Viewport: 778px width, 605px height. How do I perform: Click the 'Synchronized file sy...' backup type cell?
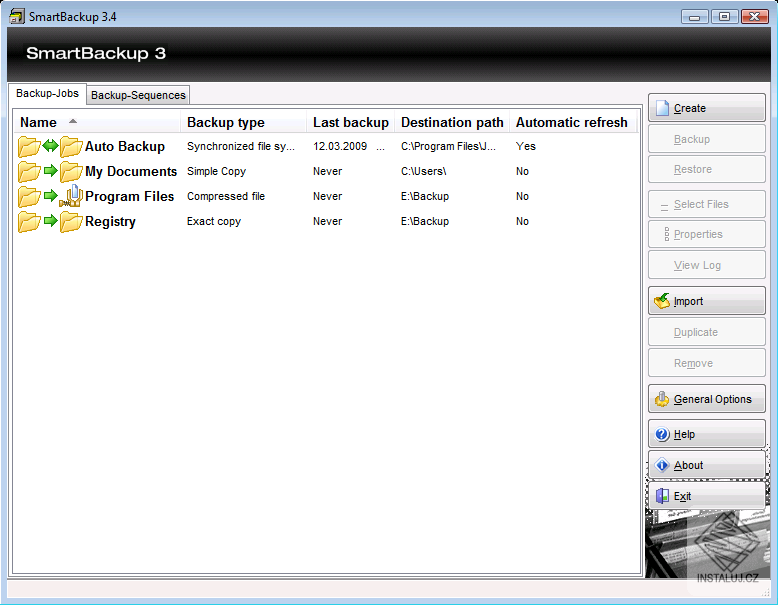(x=241, y=146)
